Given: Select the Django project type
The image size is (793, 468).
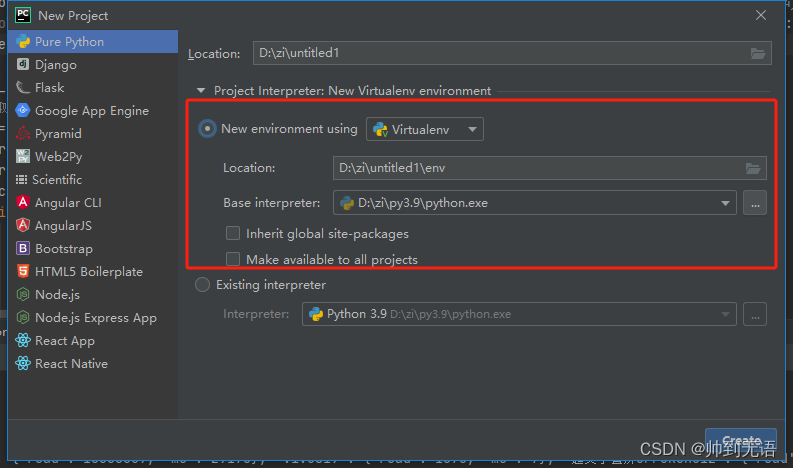Looking at the screenshot, I should click(93, 64).
